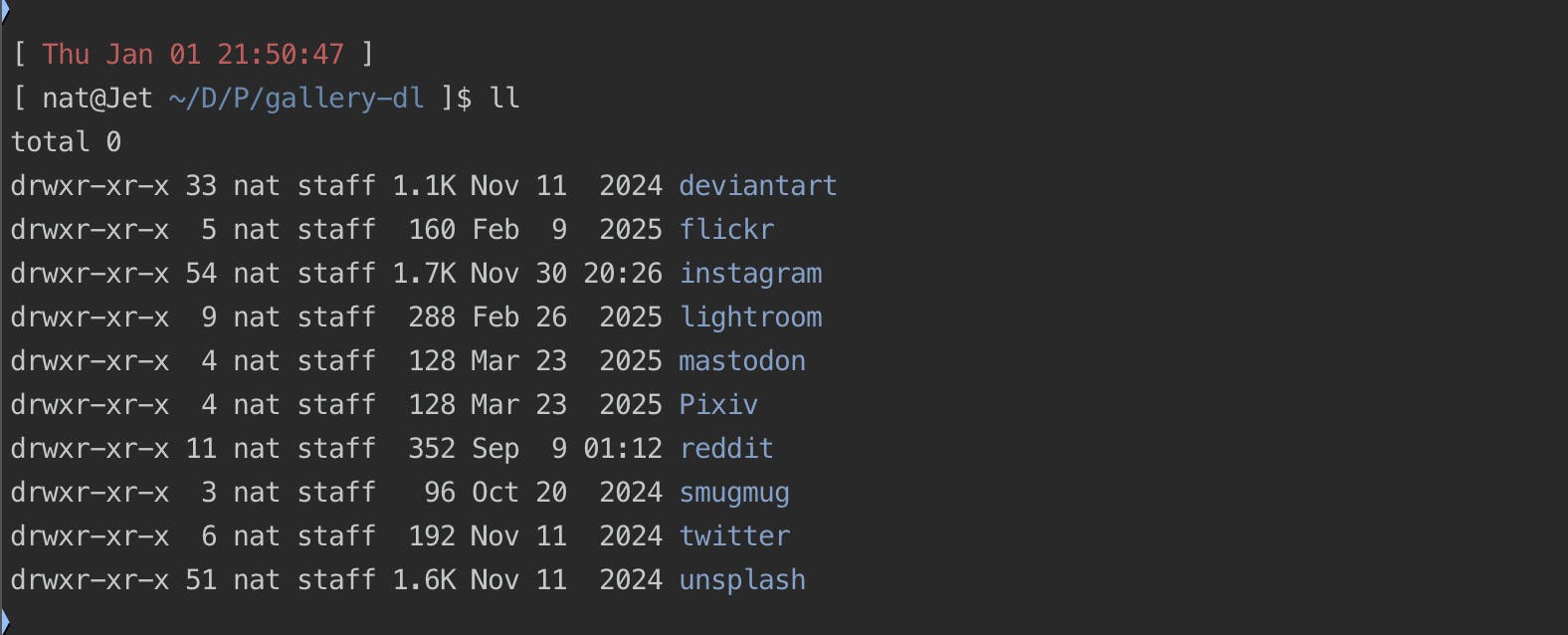This screenshot has height=635, width=1568.
Task: Click the mastodon directory entry
Action: click(742, 361)
